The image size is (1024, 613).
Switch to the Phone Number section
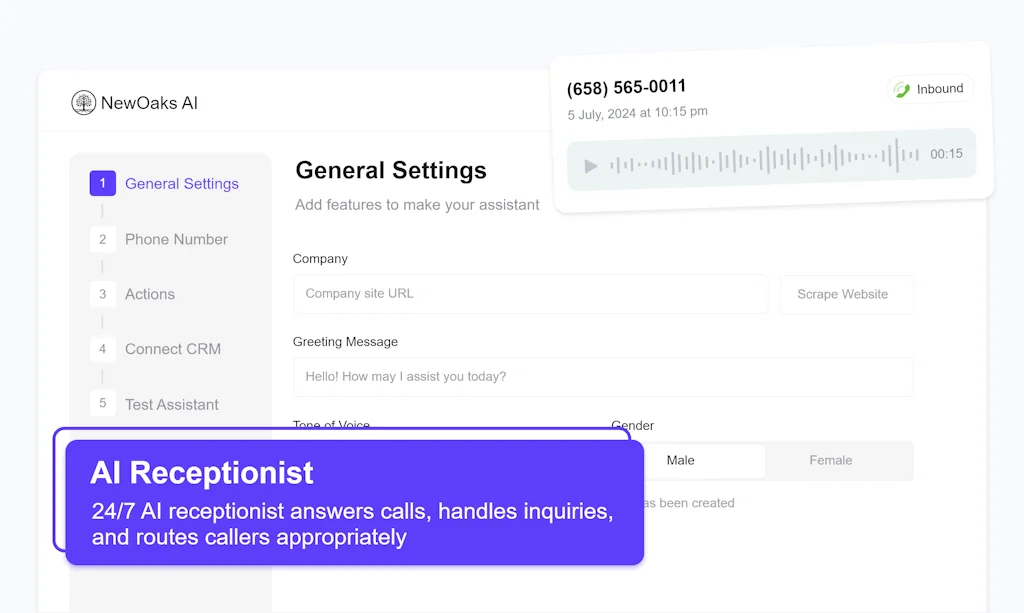coord(175,239)
